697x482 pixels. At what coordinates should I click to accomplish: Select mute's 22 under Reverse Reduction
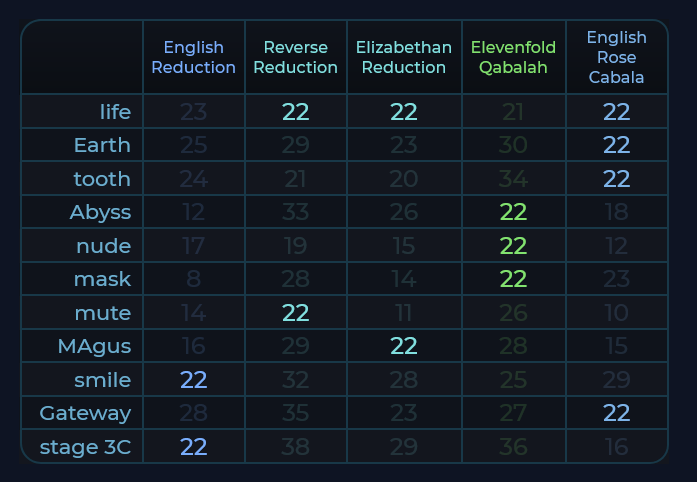point(296,313)
